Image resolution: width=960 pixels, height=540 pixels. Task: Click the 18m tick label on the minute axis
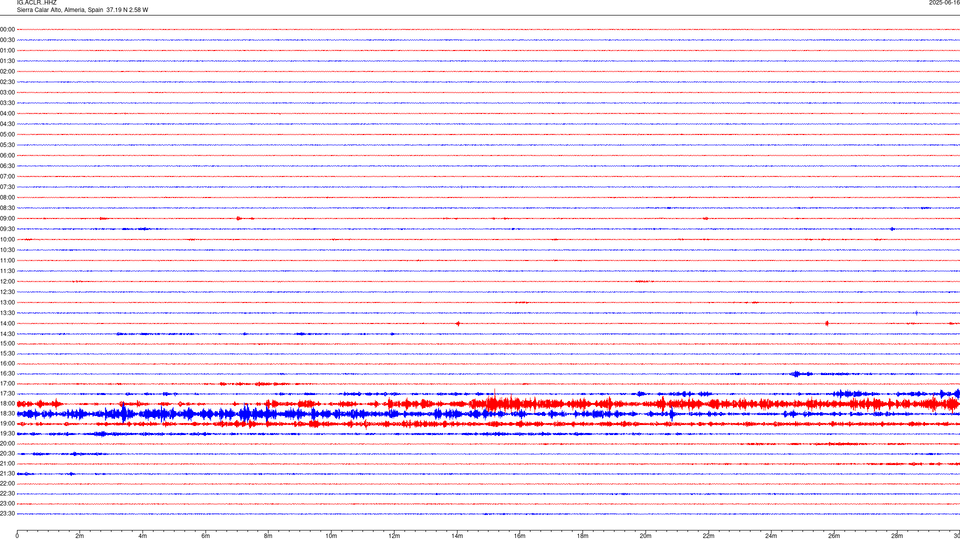[x=582, y=536]
